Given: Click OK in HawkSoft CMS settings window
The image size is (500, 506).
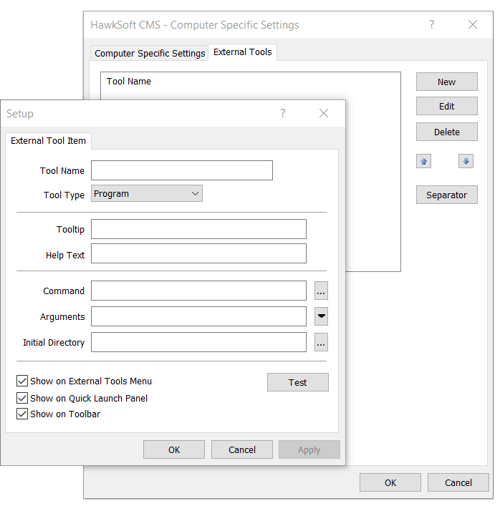Looking at the screenshot, I should (390, 482).
